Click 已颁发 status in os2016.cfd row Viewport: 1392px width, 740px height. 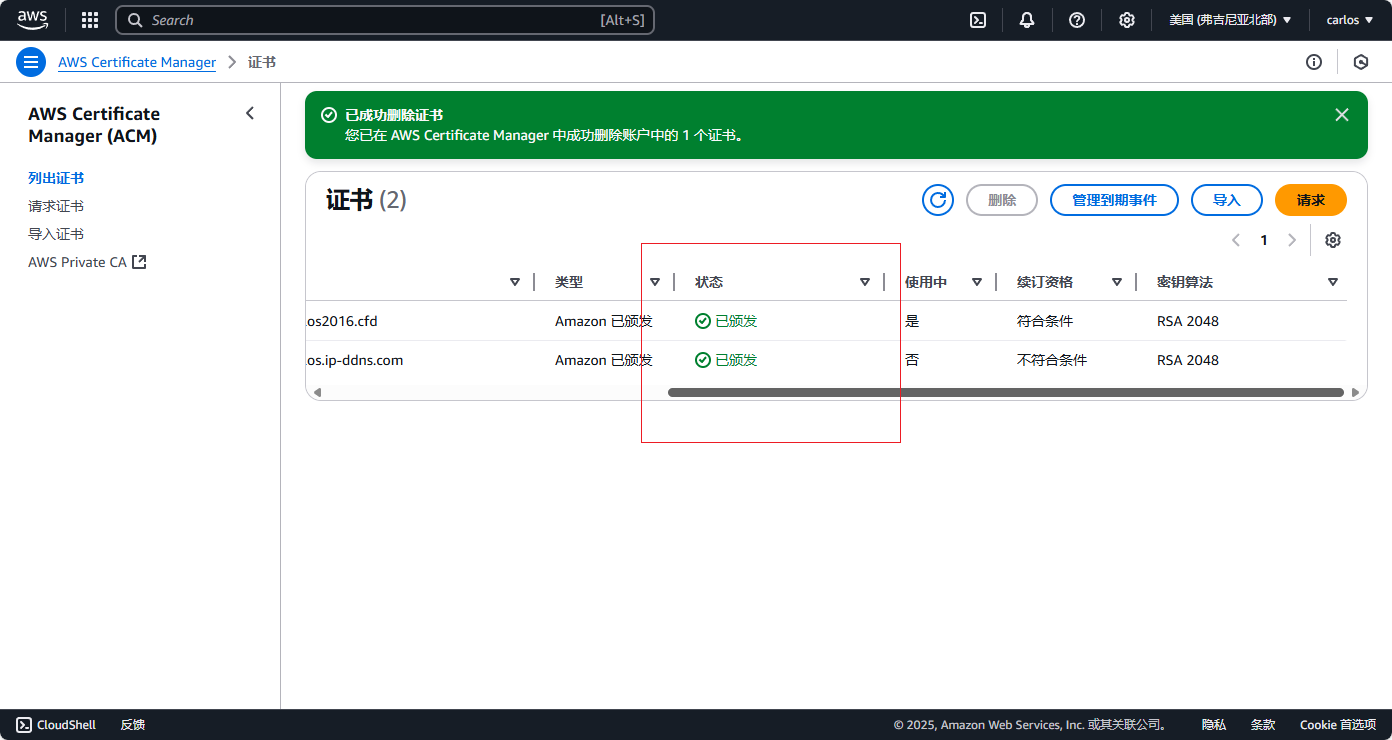(x=727, y=321)
